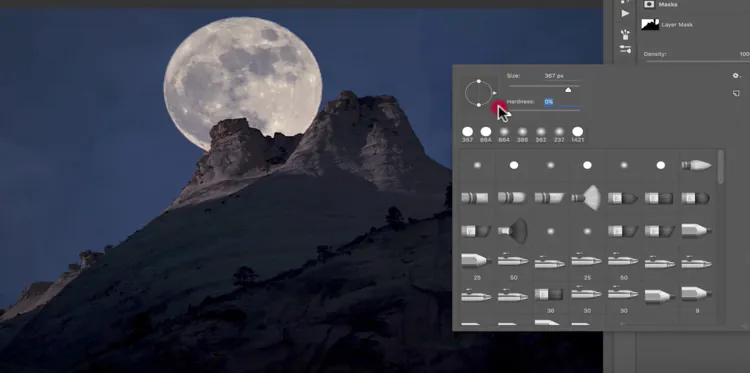Click the create new brush preset icon
Viewport: 750px width, 373px height.
point(736,94)
